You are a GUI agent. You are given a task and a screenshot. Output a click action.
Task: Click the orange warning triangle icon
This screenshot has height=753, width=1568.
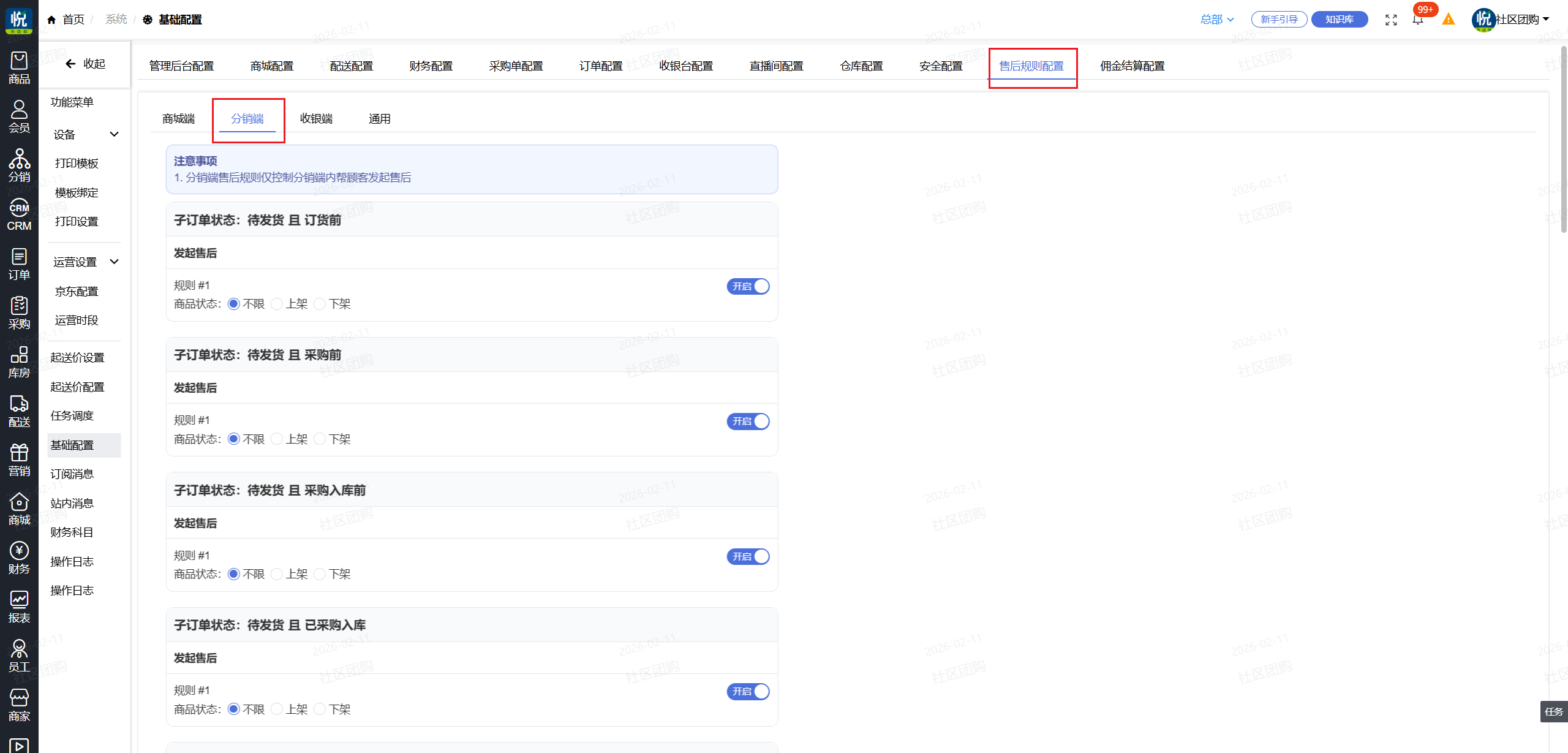(x=1448, y=20)
